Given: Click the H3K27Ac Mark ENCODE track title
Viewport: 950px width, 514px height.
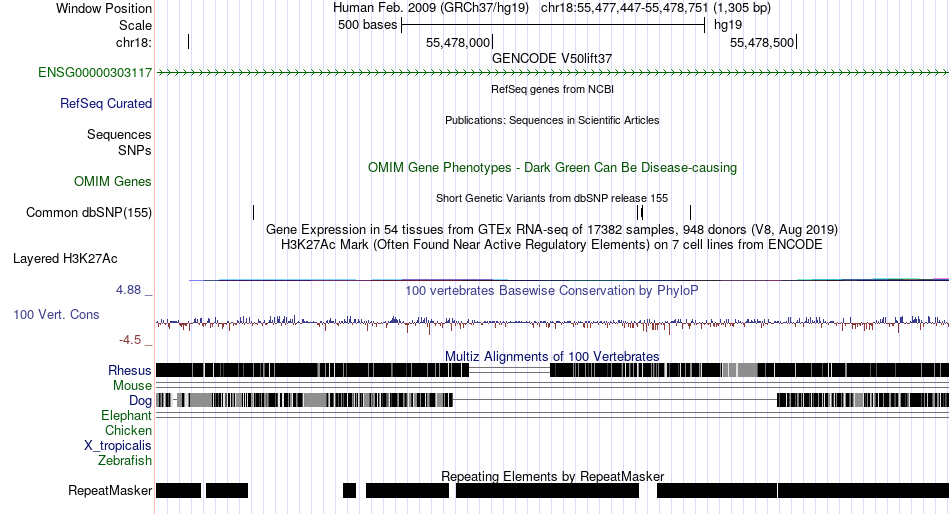Looking at the screenshot, I should (552, 245).
